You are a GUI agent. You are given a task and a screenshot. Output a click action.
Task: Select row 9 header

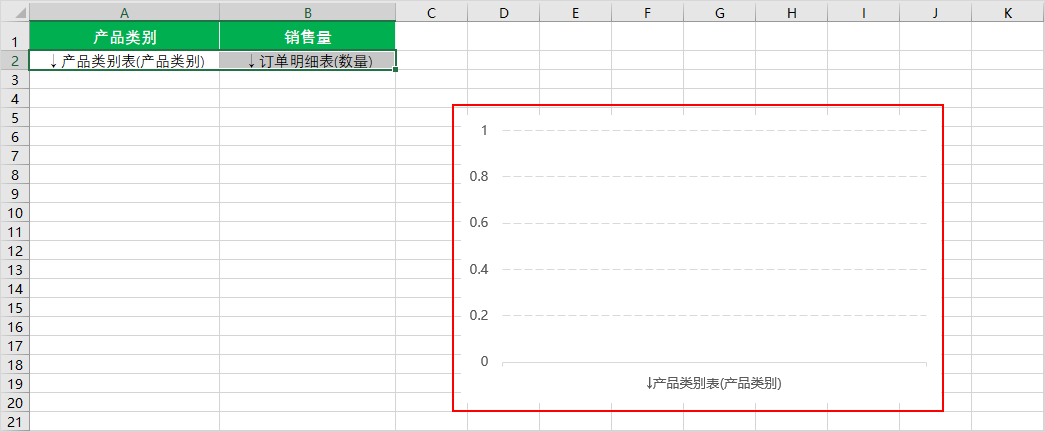coord(15,194)
